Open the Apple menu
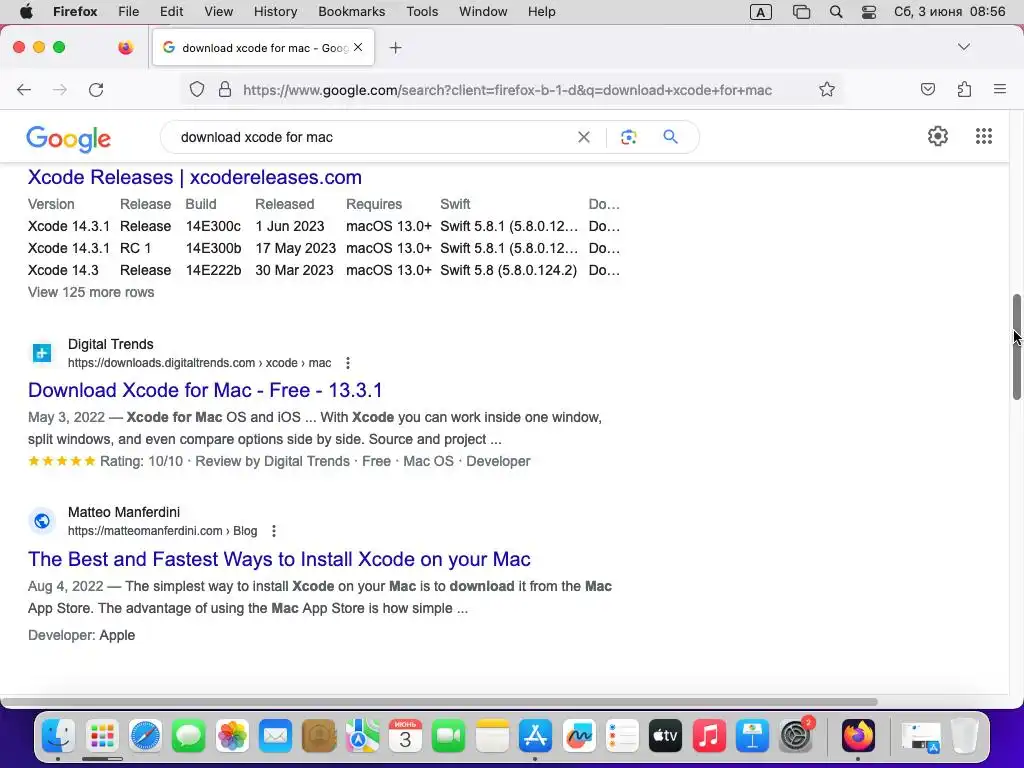This screenshot has width=1024, height=768. 26,12
